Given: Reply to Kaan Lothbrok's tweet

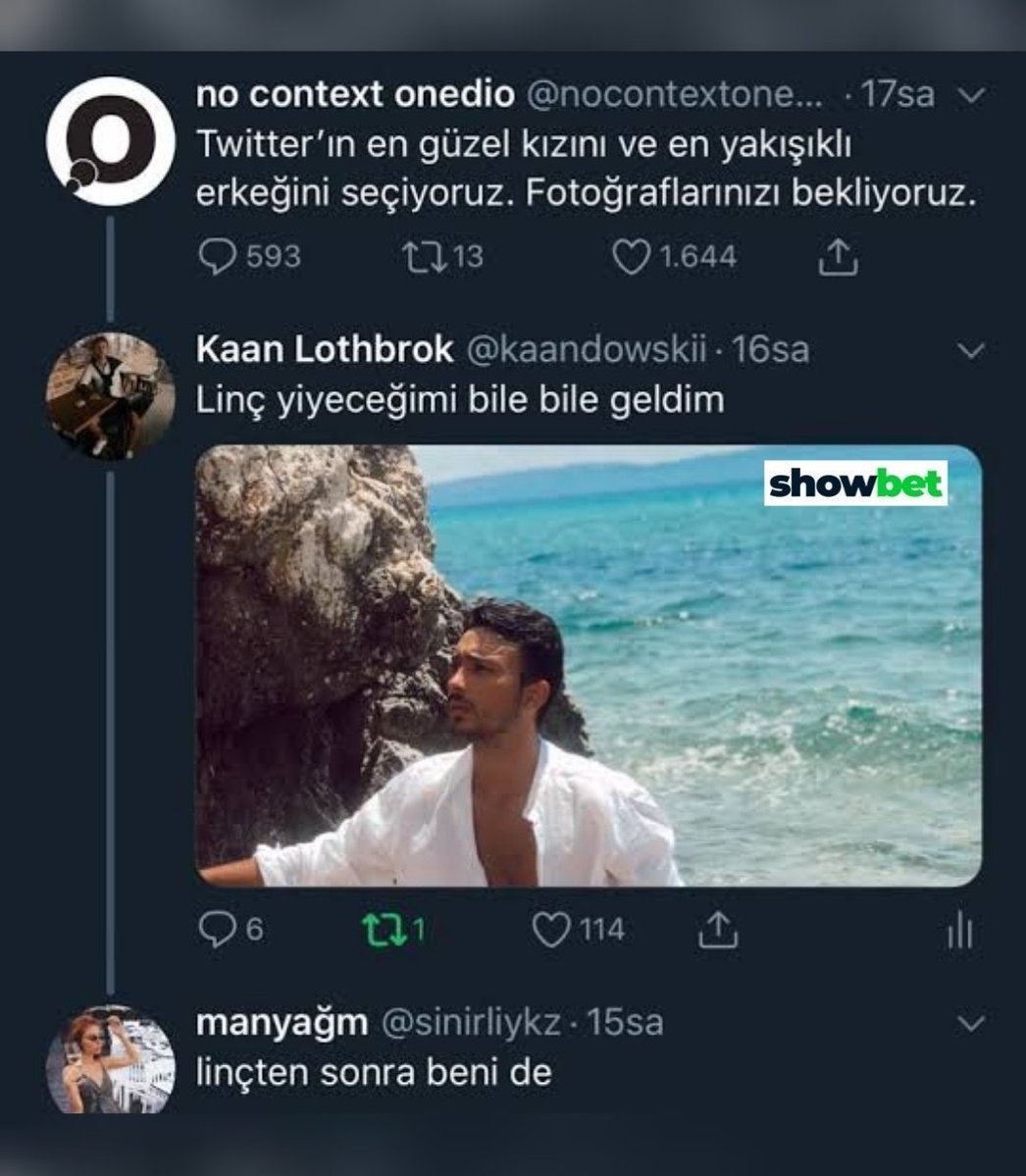Looking at the screenshot, I should tap(216, 929).
